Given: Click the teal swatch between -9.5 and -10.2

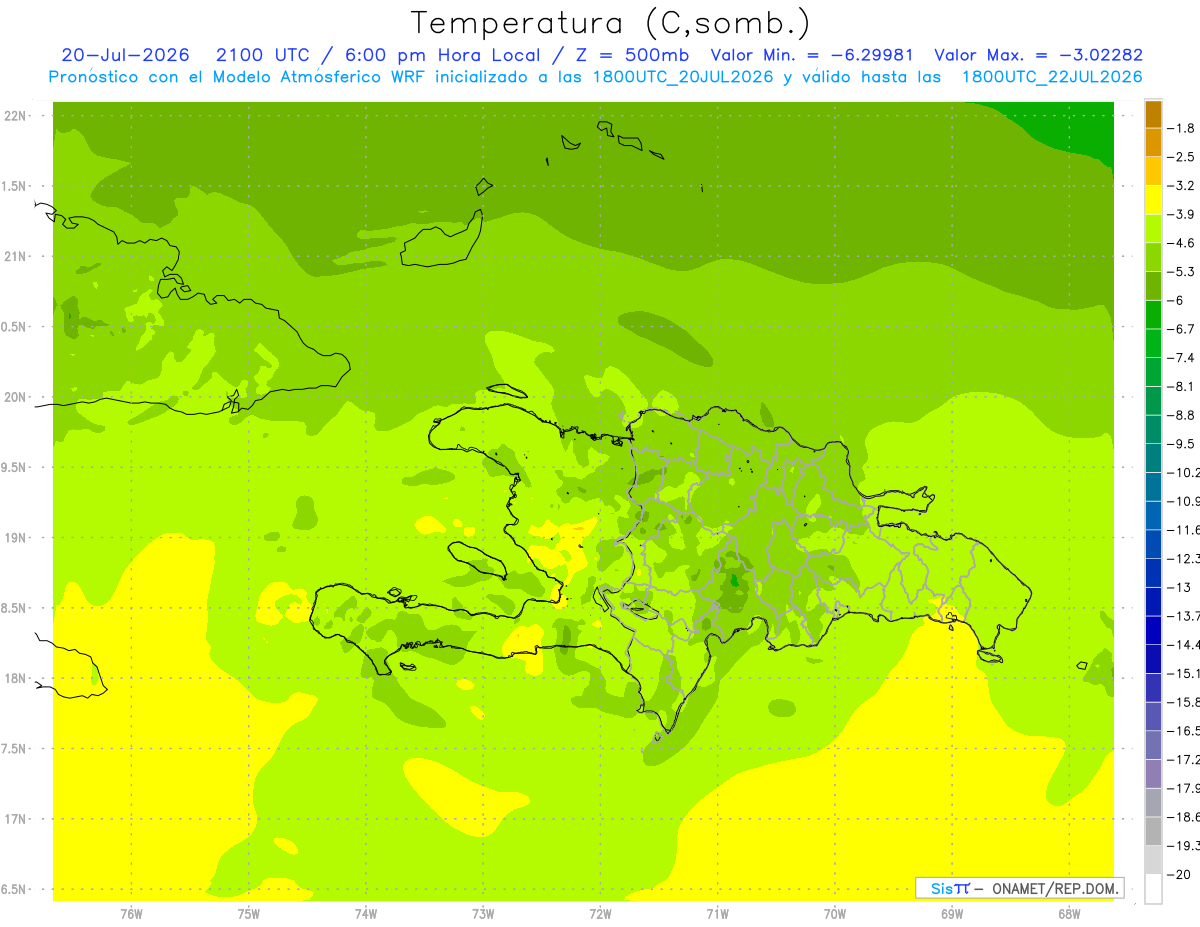Looking at the screenshot, I should [1153, 458].
